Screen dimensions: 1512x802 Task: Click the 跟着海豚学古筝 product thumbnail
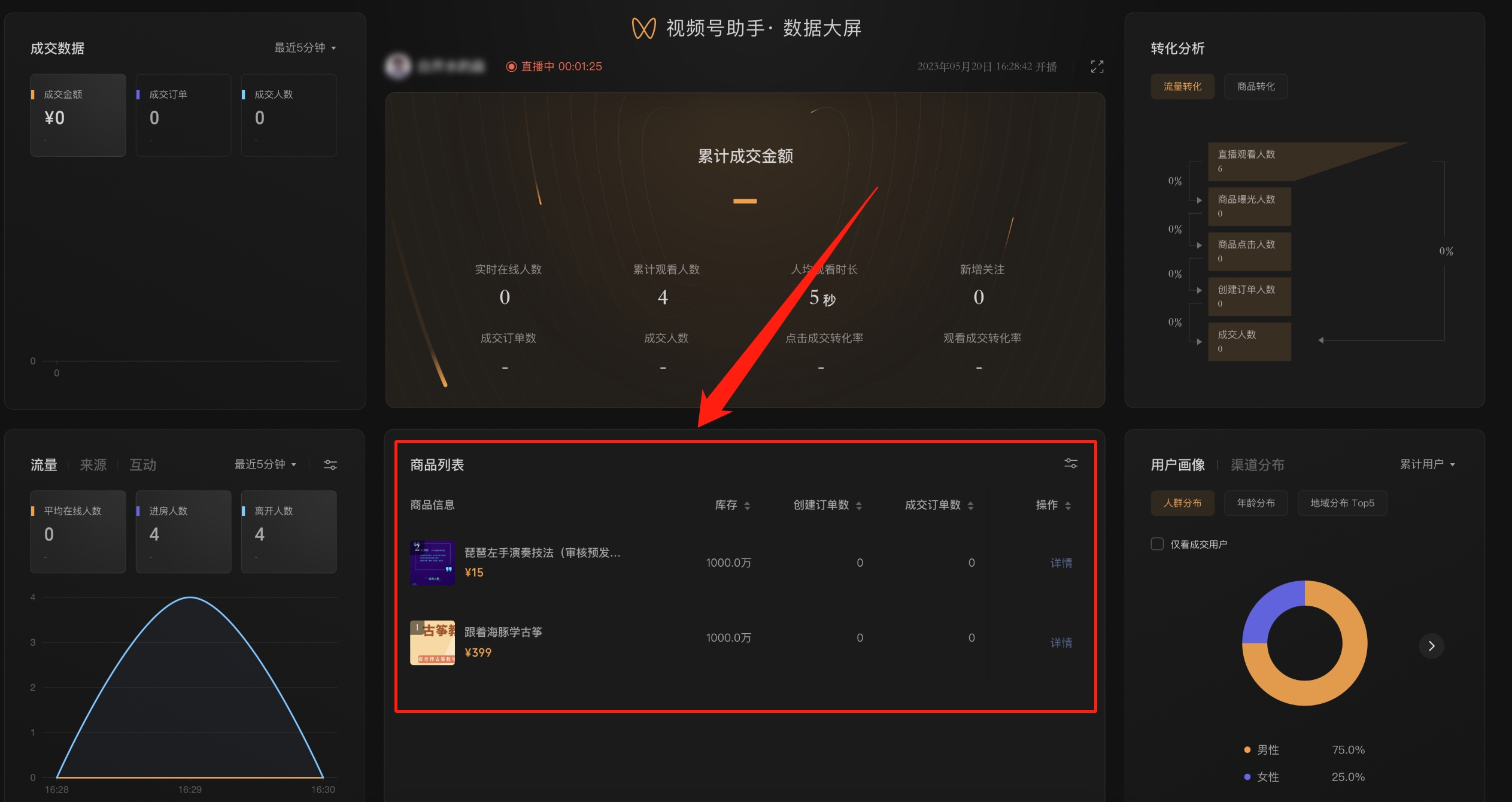[x=432, y=643]
